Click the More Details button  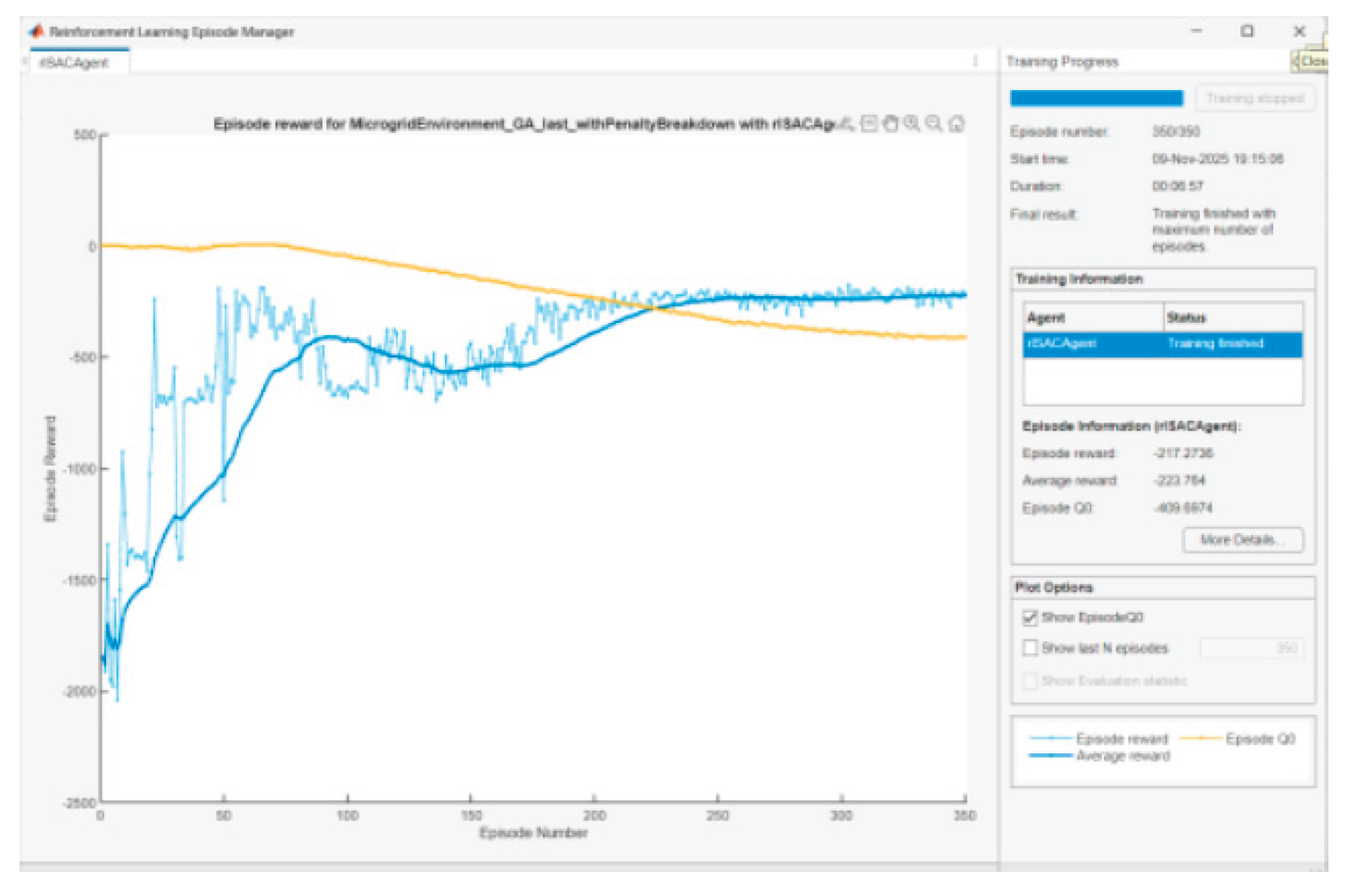(x=1242, y=540)
